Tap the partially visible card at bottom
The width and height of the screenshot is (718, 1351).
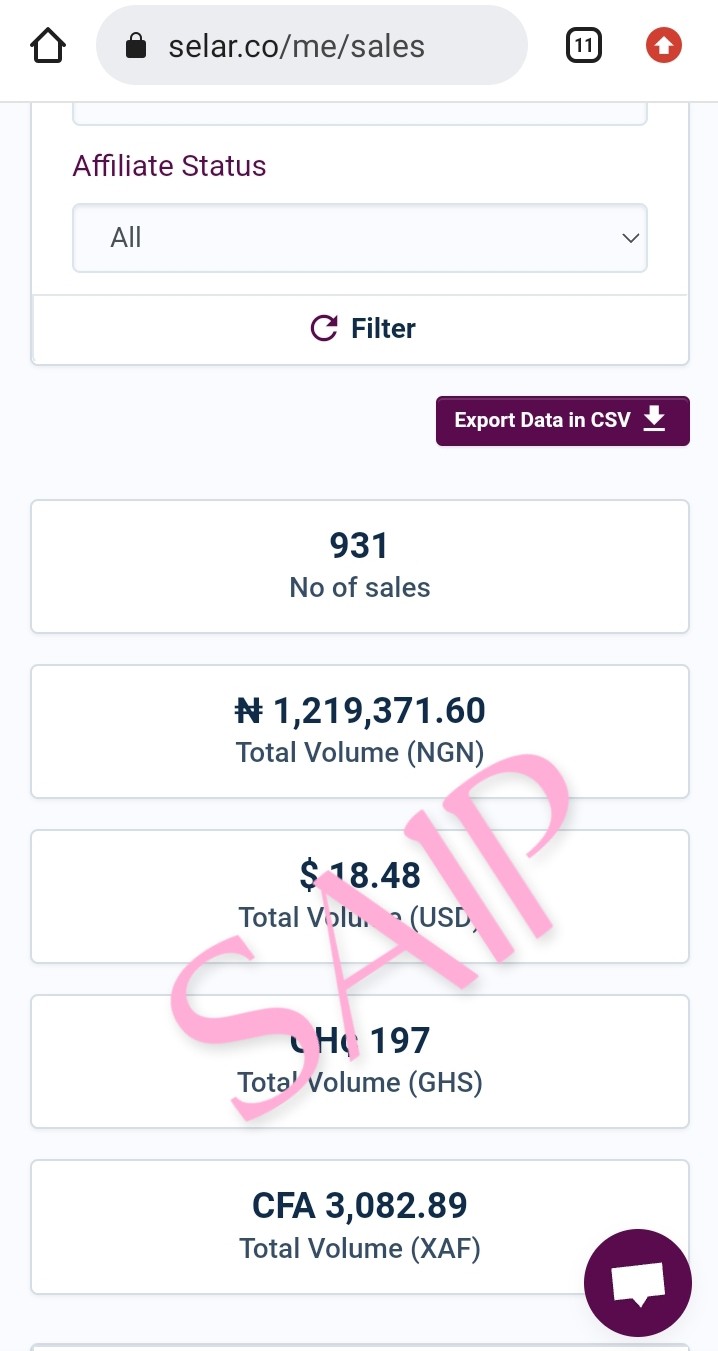click(x=360, y=1346)
